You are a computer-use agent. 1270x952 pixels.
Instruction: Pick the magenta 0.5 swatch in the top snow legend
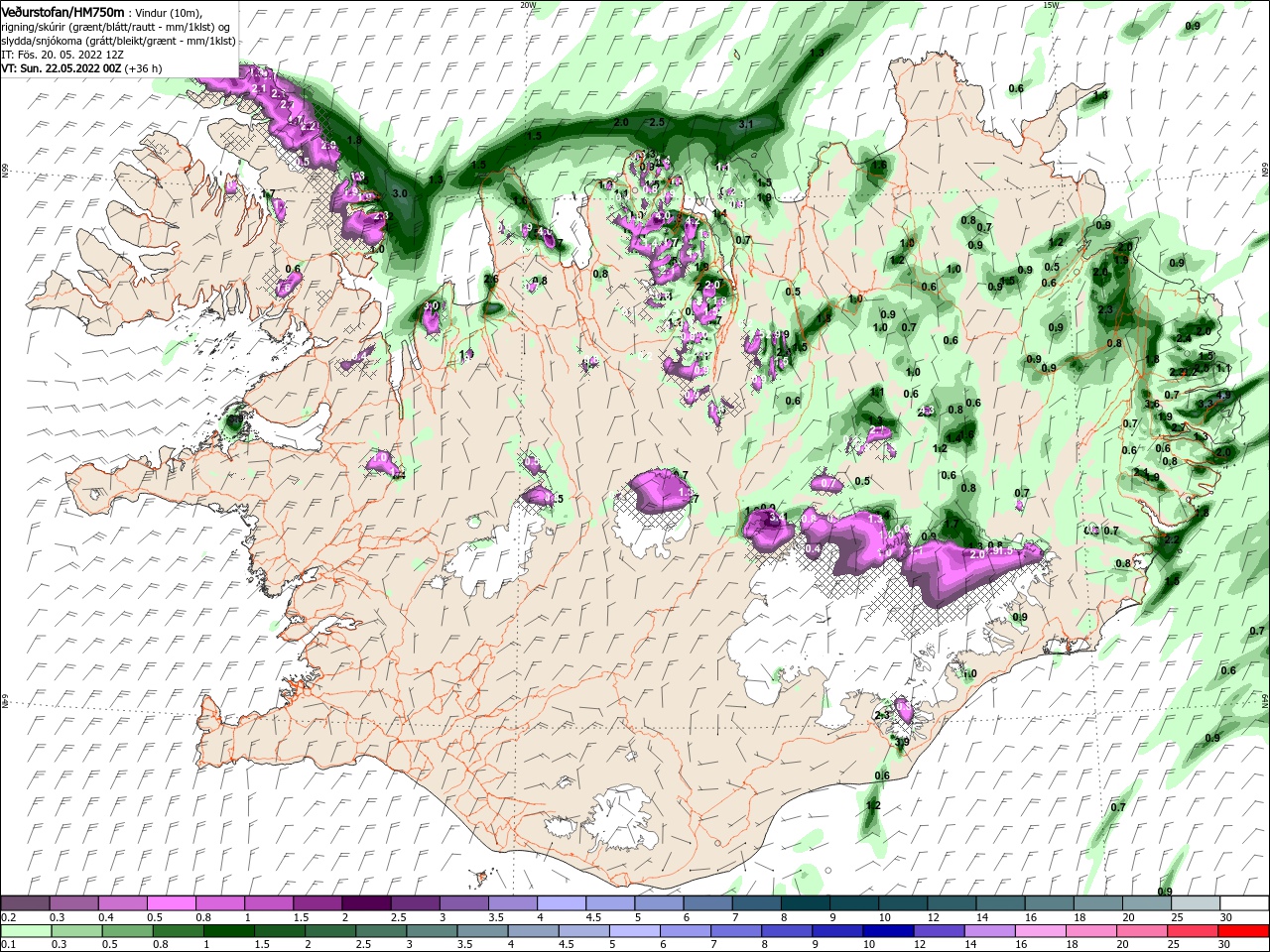[172, 903]
